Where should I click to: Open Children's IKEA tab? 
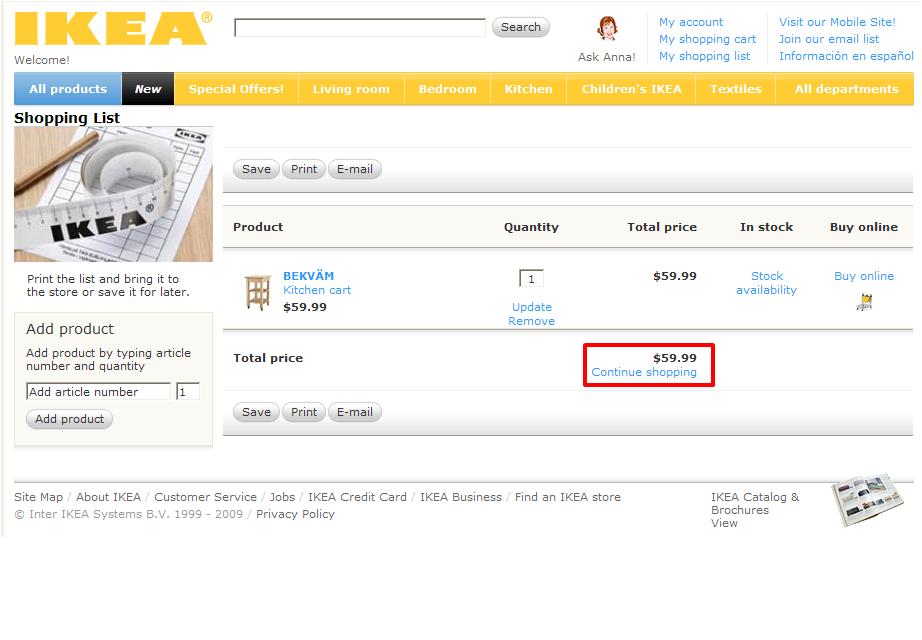pyautogui.click(x=631, y=89)
